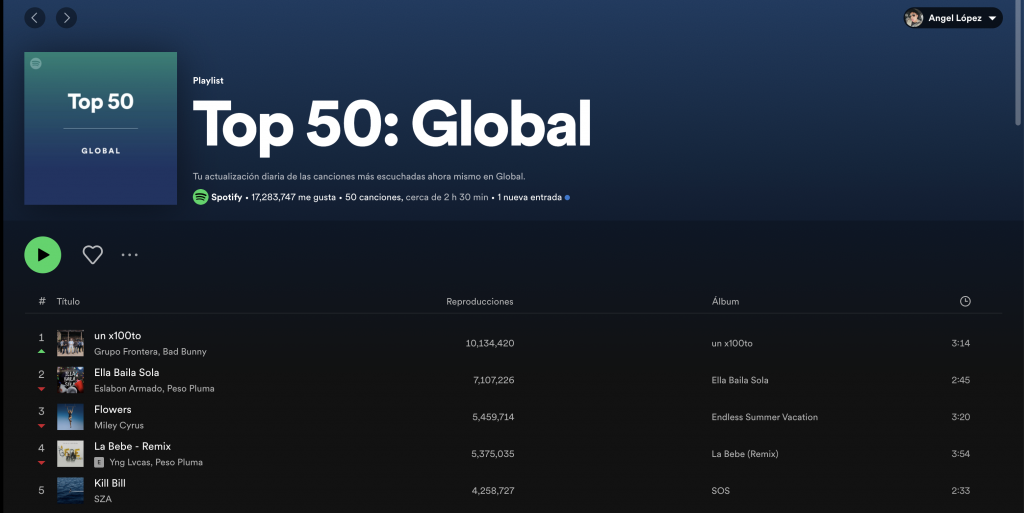Click the Álbum column header
1024x513 pixels.
(x=725, y=301)
